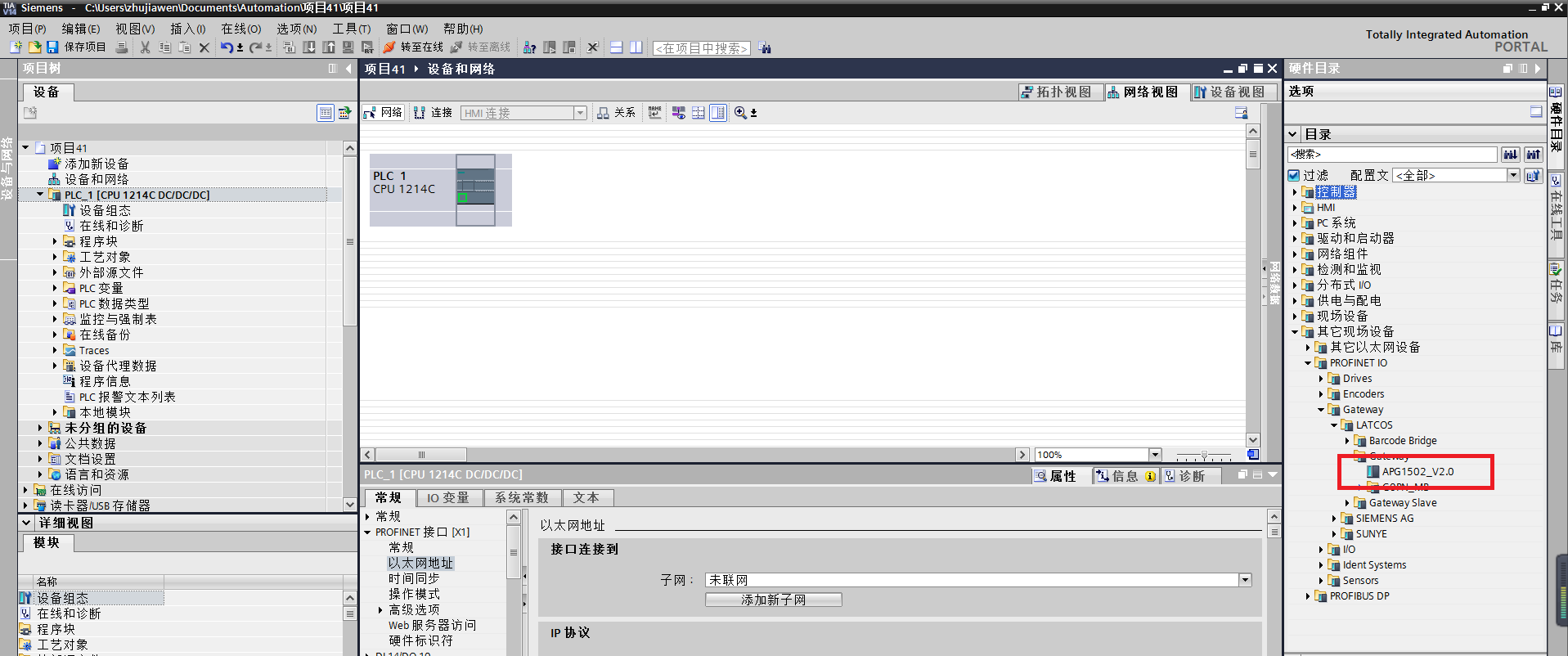
Task: Expand the 程序块 folder in project tree
Action: coord(55,241)
